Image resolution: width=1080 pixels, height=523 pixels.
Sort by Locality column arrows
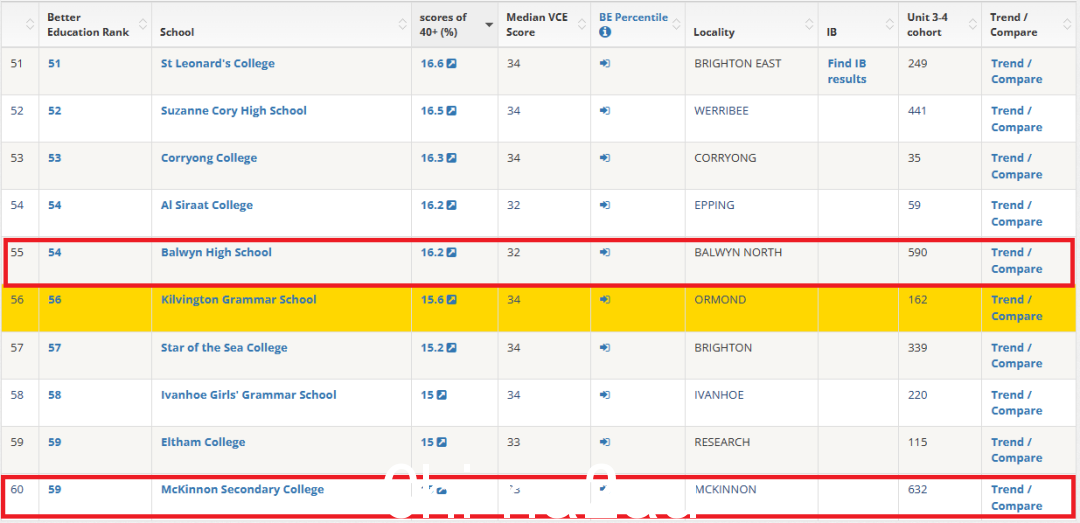(809, 24)
